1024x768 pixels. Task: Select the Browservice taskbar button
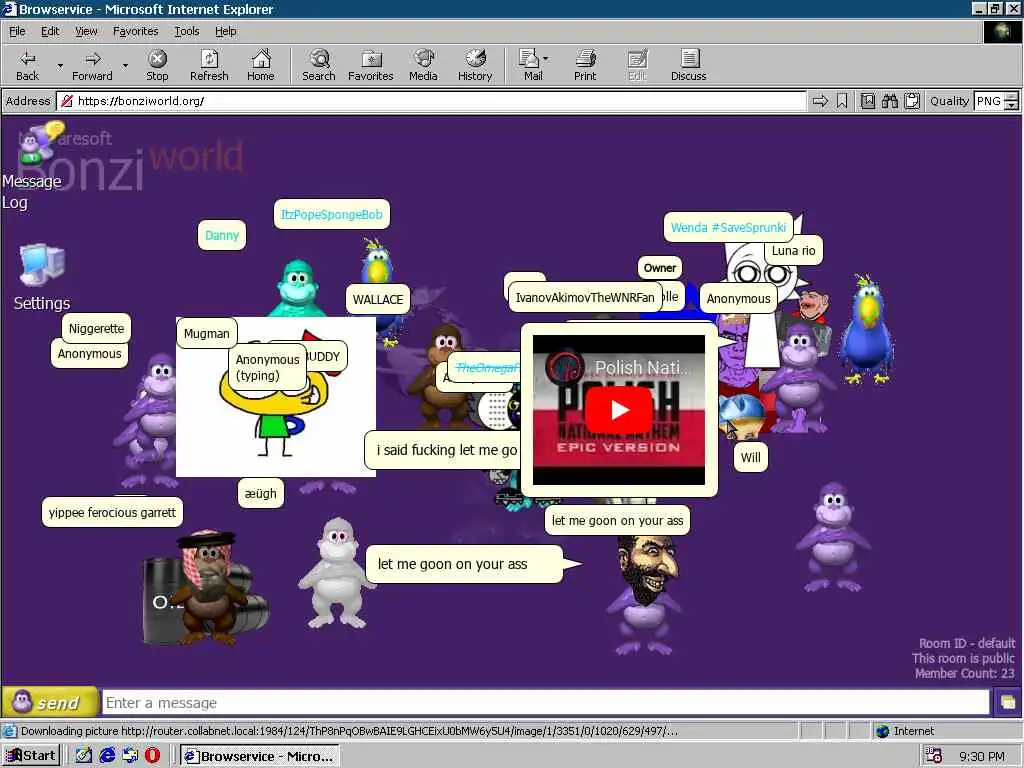[x=260, y=756]
